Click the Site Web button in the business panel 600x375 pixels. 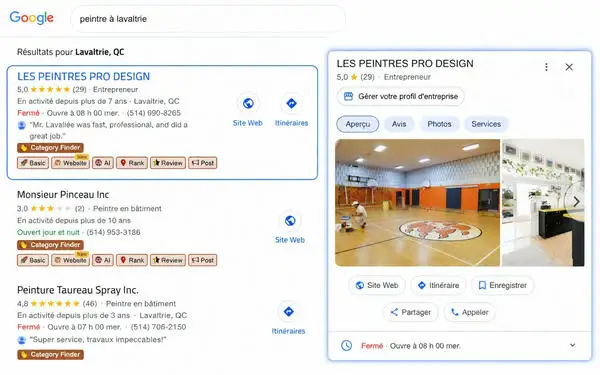point(377,285)
